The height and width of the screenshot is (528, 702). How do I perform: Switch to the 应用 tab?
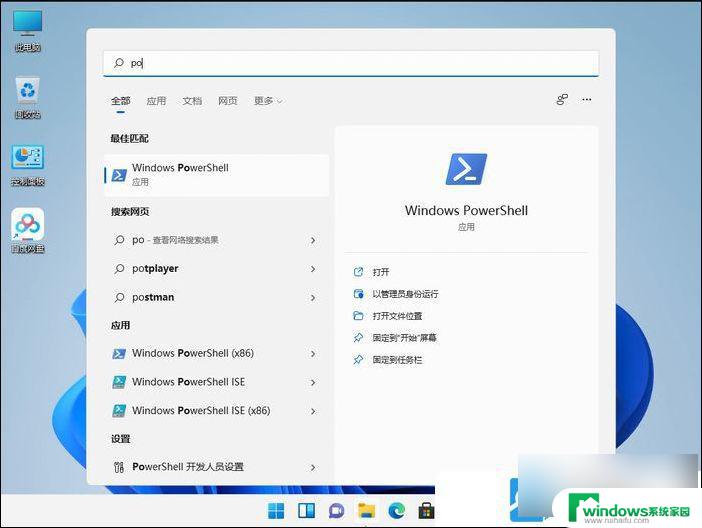156,101
